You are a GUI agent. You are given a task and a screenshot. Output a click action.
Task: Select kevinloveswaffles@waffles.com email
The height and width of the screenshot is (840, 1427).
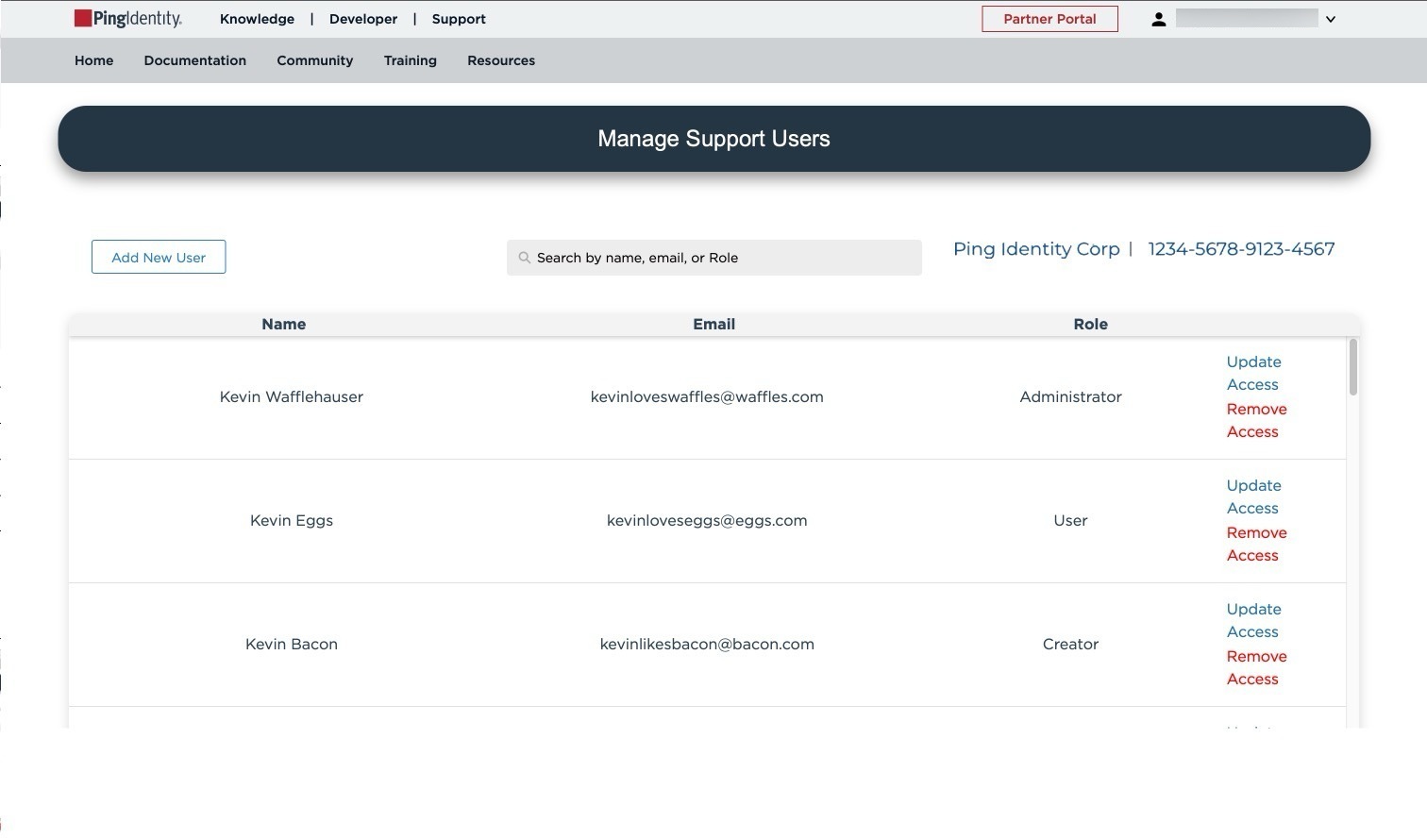point(707,396)
